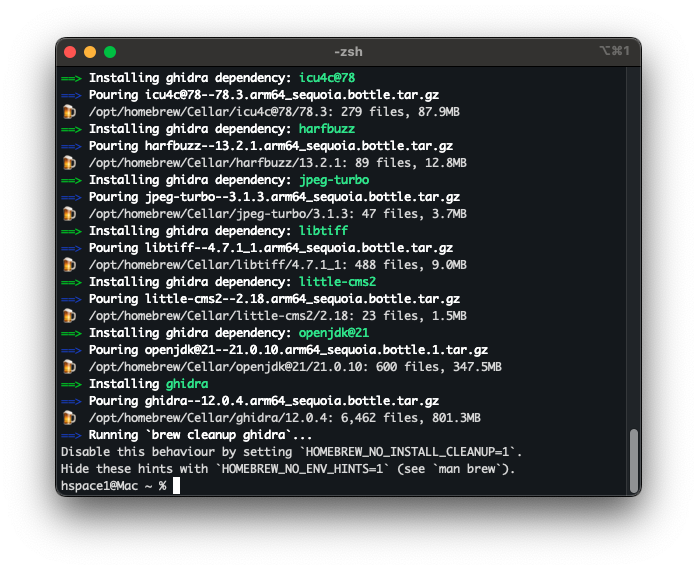The height and width of the screenshot is (570, 697).
Task: Minimize the terminal with the yellow button
Action: pyautogui.click(x=90, y=52)
